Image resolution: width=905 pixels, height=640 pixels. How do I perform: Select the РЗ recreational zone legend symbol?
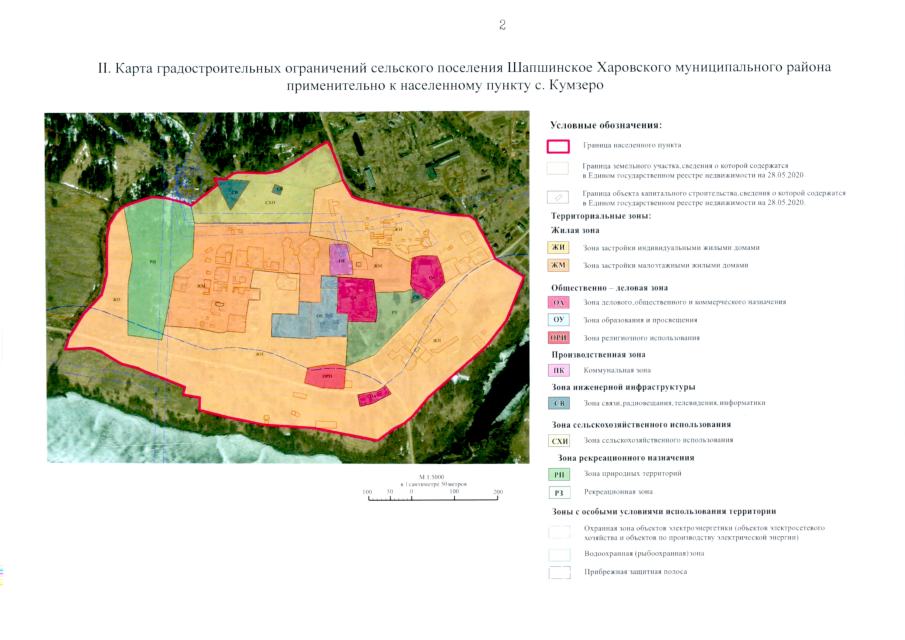pyautogui.click(x=559, y=493)
